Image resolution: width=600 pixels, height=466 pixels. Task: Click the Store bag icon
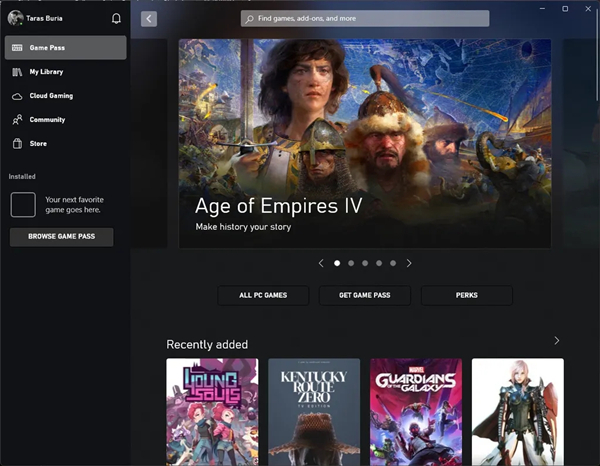pyautogui.click(x=17, y=144)
